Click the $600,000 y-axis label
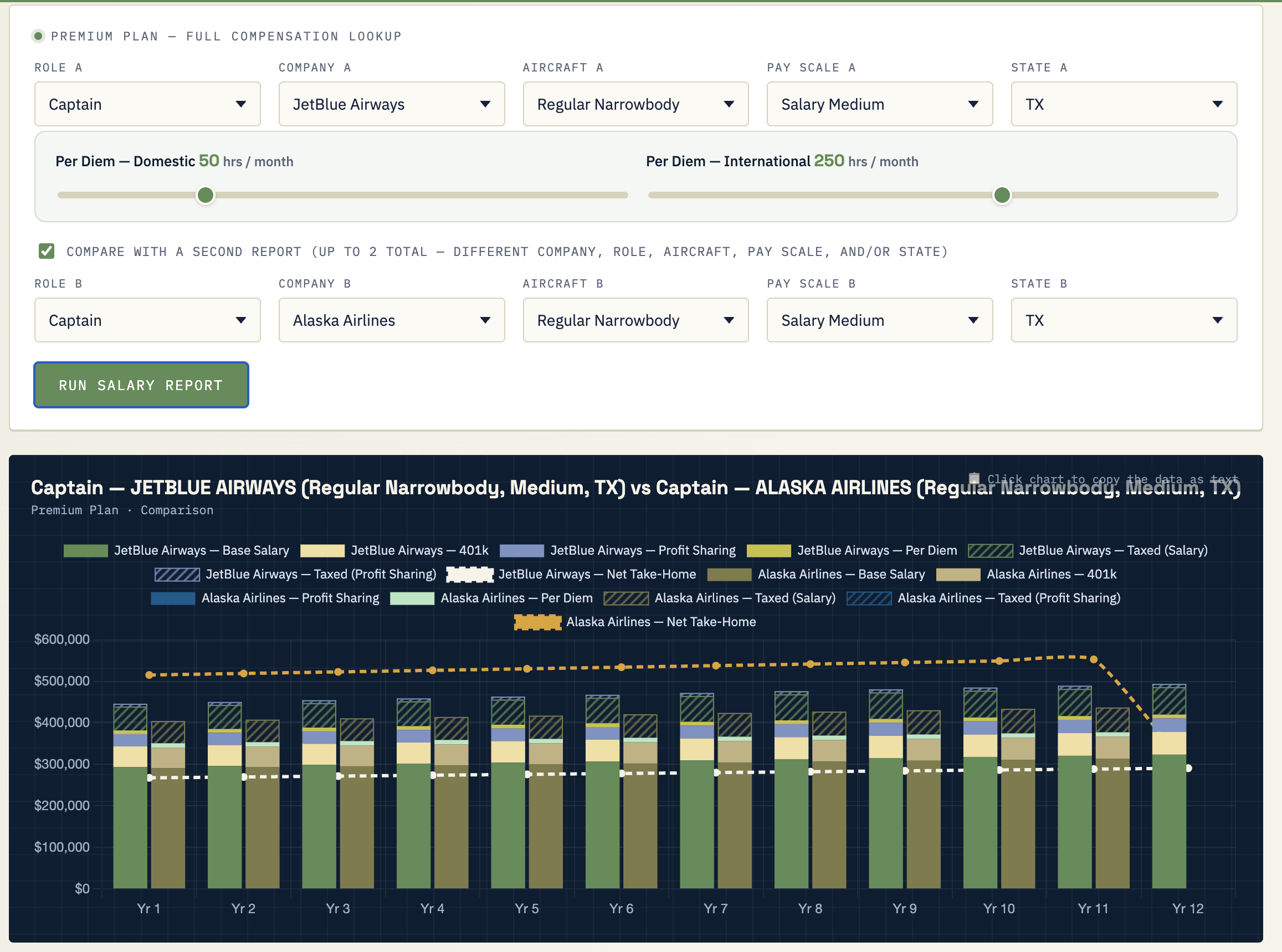 coord(61,639)
